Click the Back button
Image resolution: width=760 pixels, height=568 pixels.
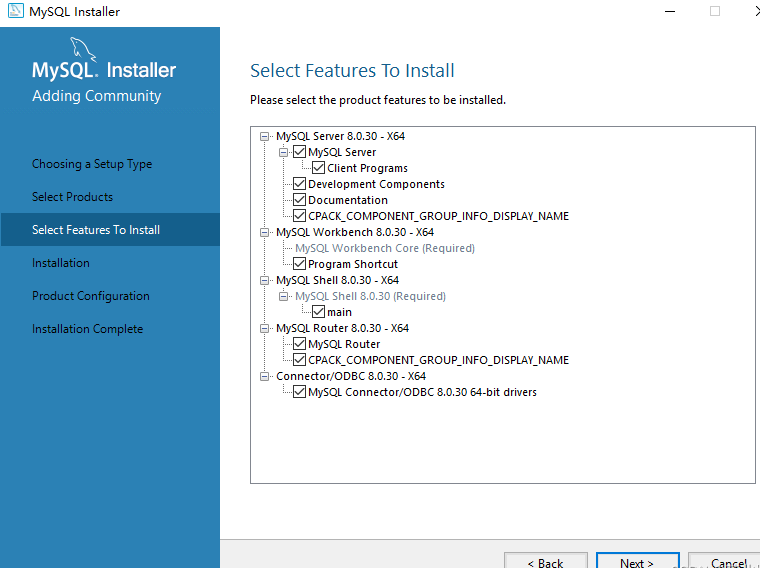coord(545,562)
